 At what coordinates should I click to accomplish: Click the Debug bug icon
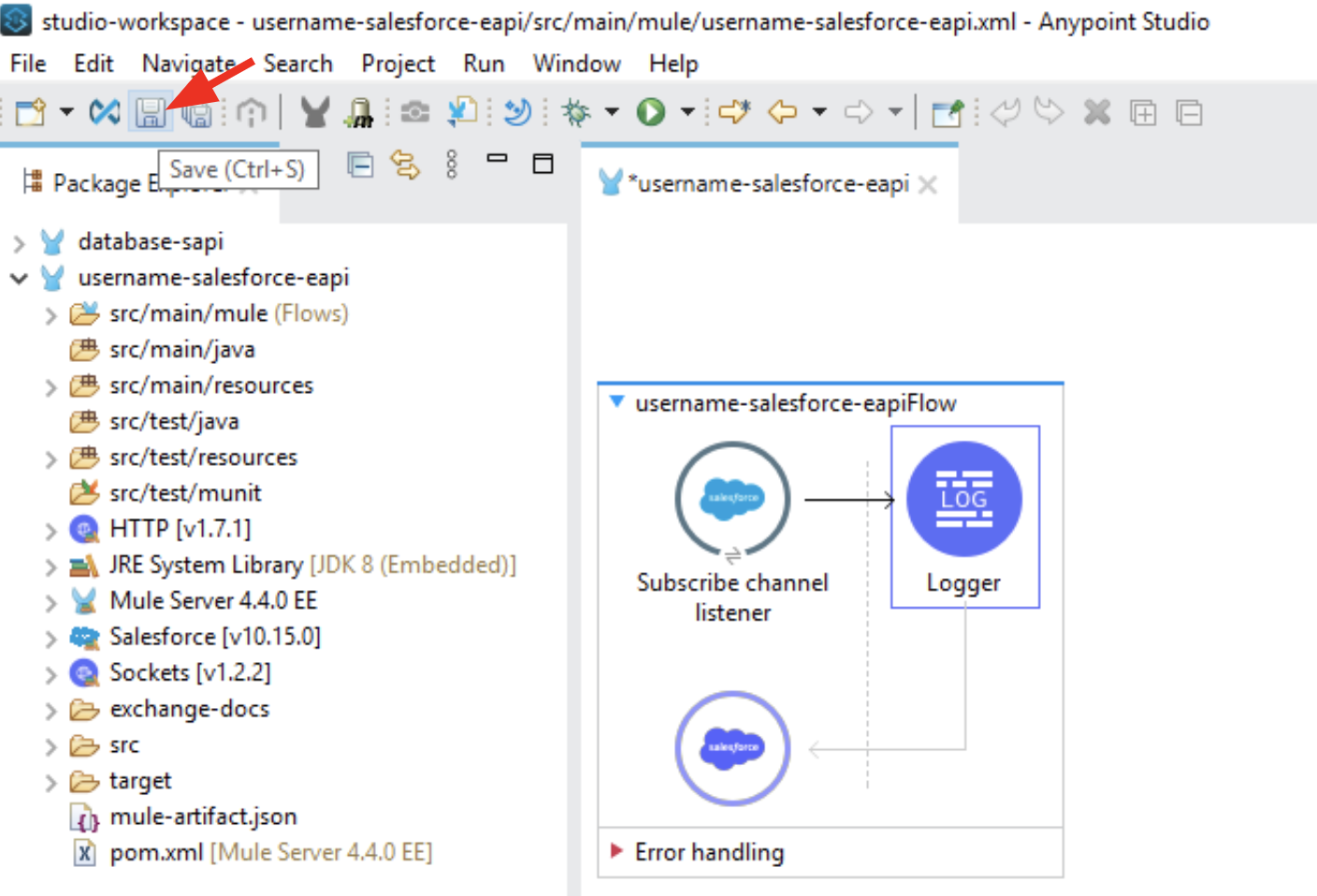pyautogui.click(x=575, y=113)
